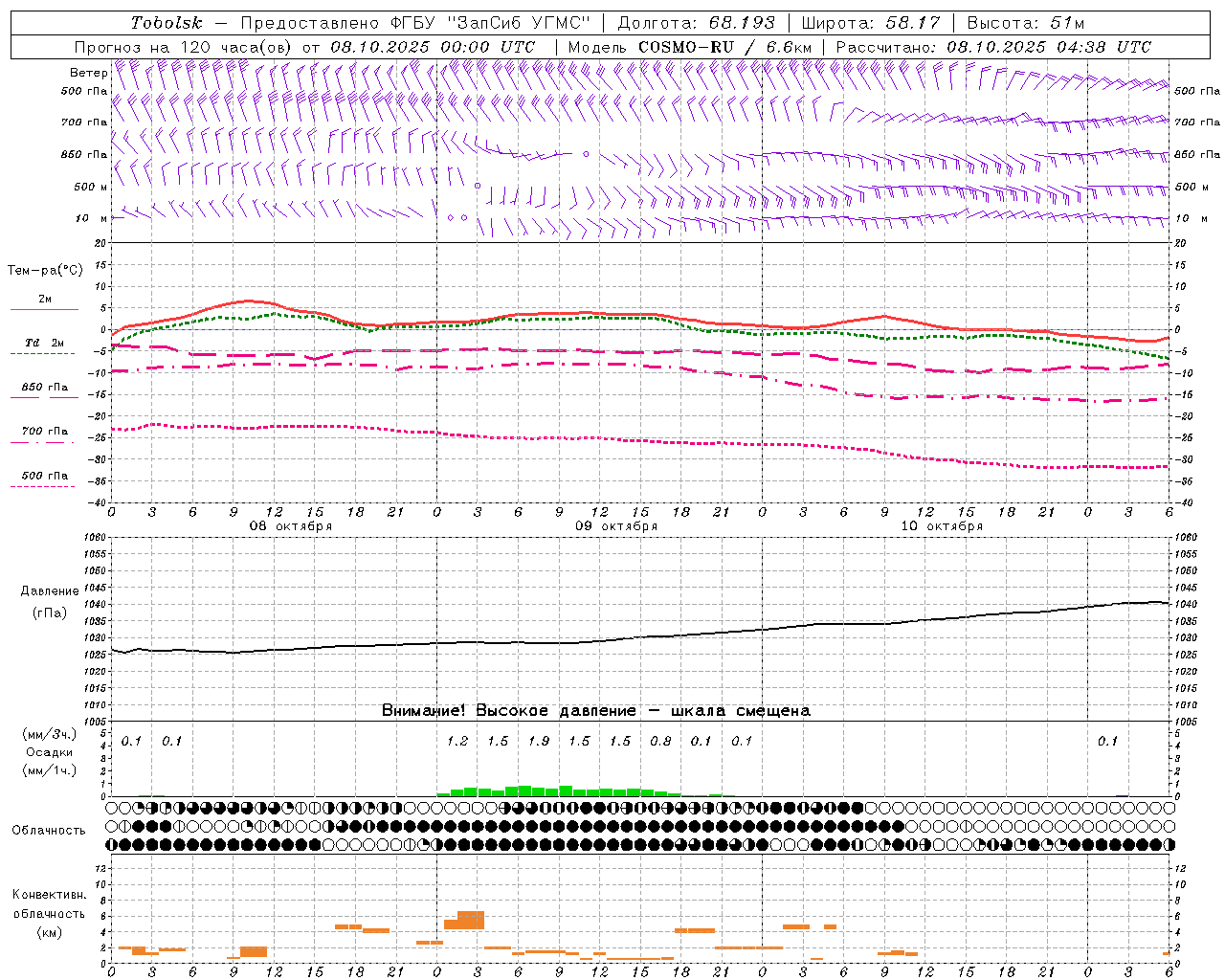Click the '10 октября' date label
Screen dimensions: 1225x980
pos(942,526)
